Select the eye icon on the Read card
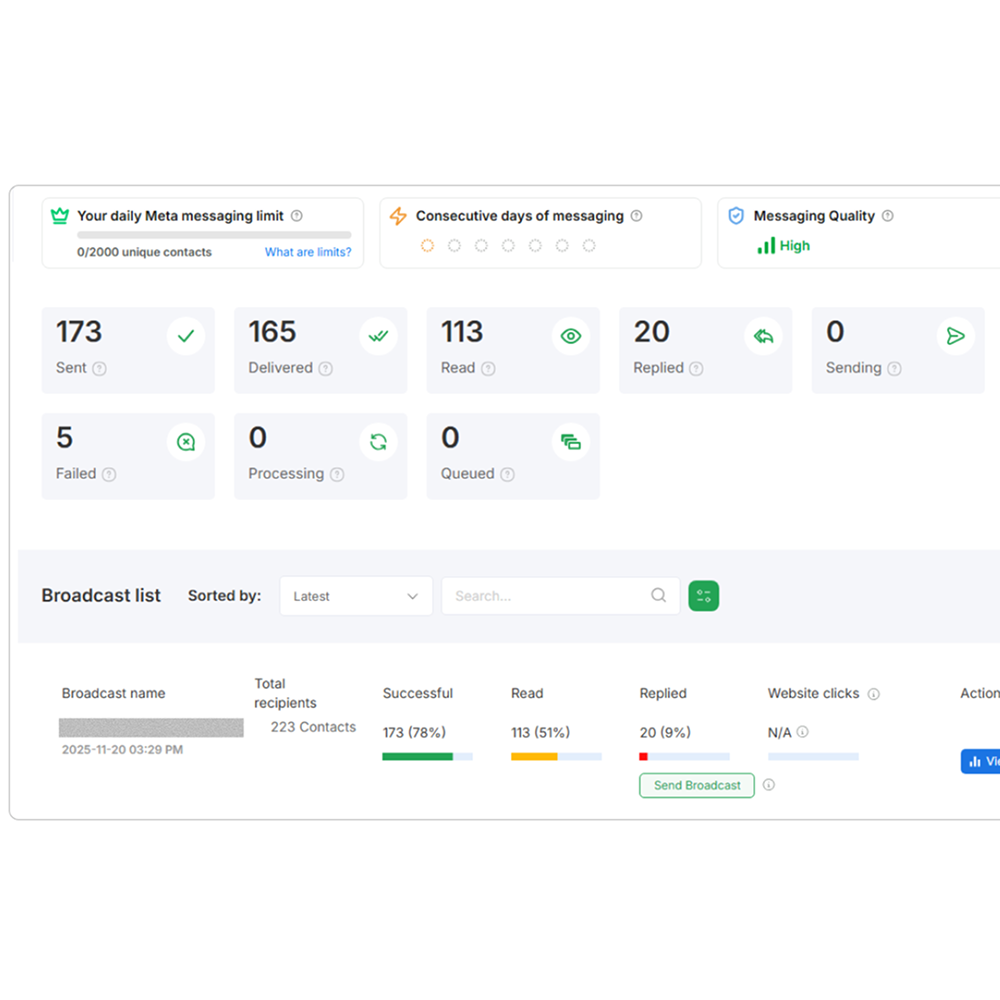 click(x=571, y=336)
